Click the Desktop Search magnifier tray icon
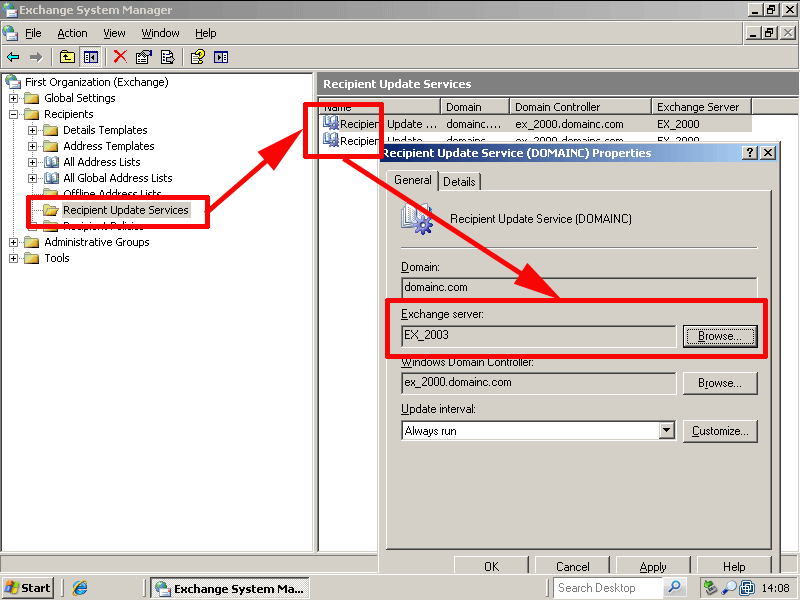This screenshot has width=800, height=600. click(x=729, y=588)
